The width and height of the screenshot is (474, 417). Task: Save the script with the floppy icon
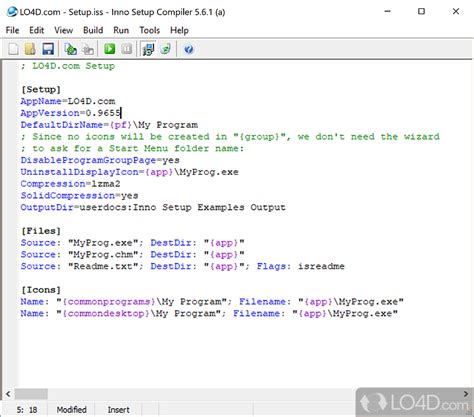click(x=48, y=49)
